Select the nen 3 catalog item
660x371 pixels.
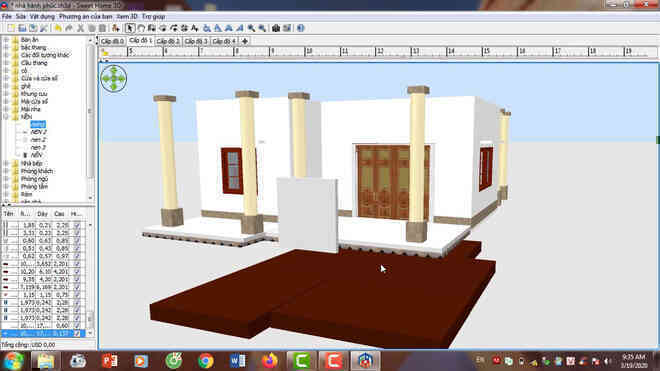38,147
